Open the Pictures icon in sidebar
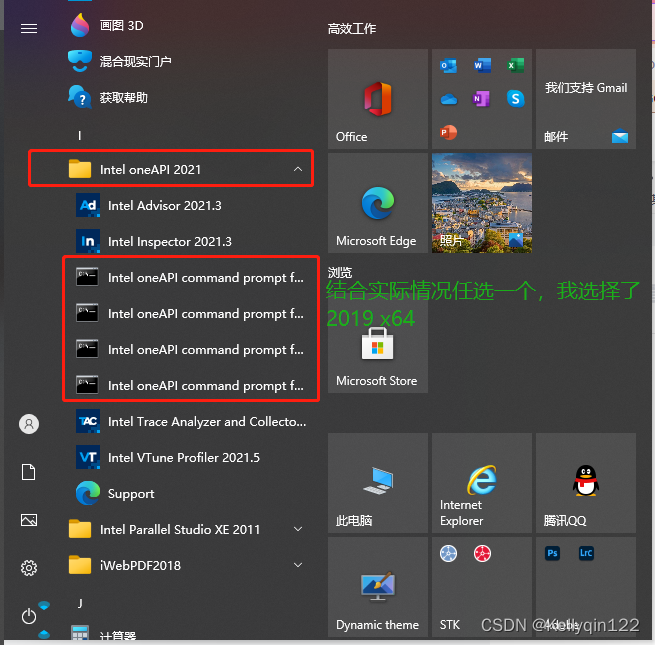This screenshot has height=645, width=655. click(29, 520)
